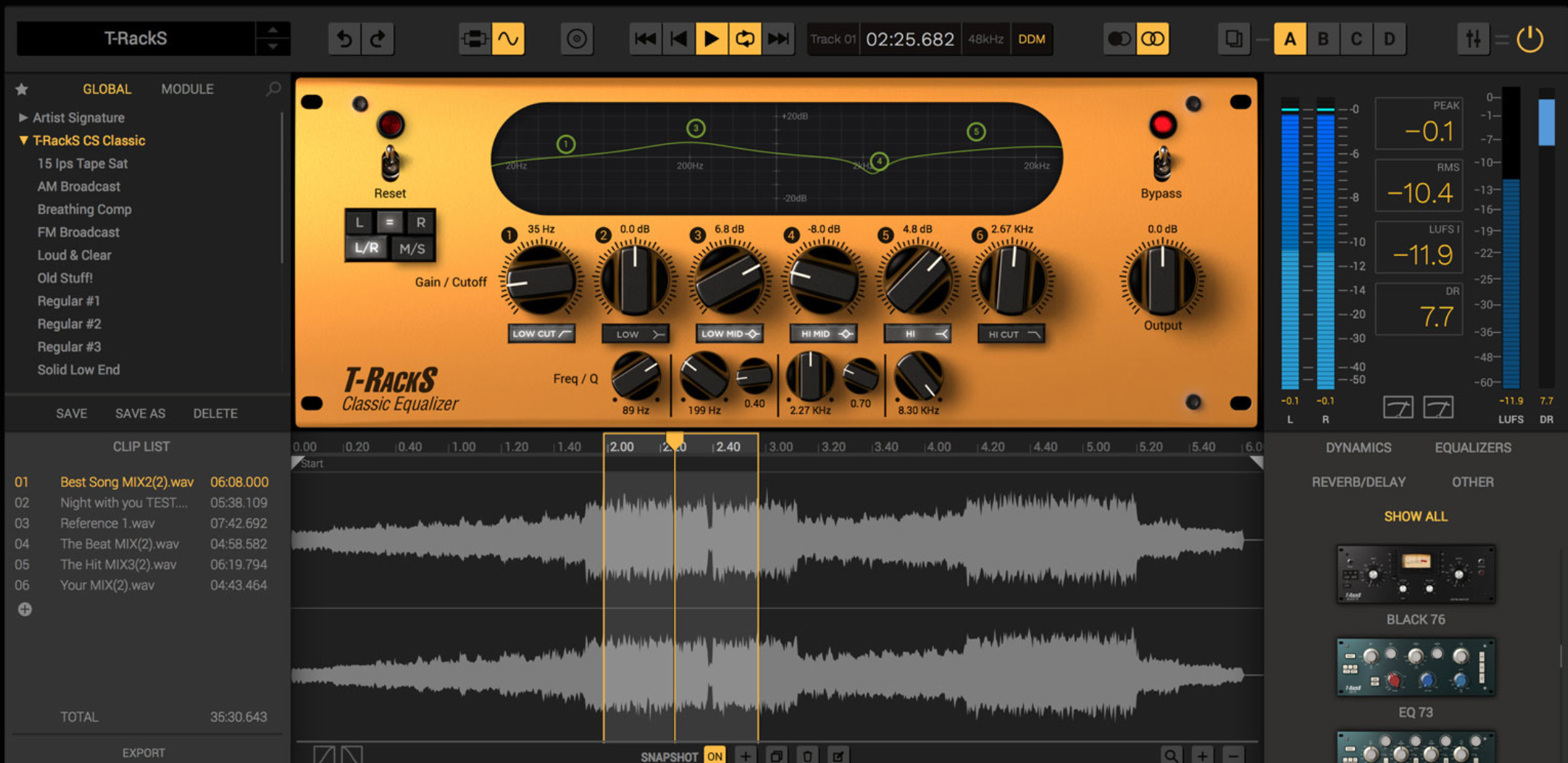
Task: Flip the Bypass toggle switch
Action: pos(1162,164)
